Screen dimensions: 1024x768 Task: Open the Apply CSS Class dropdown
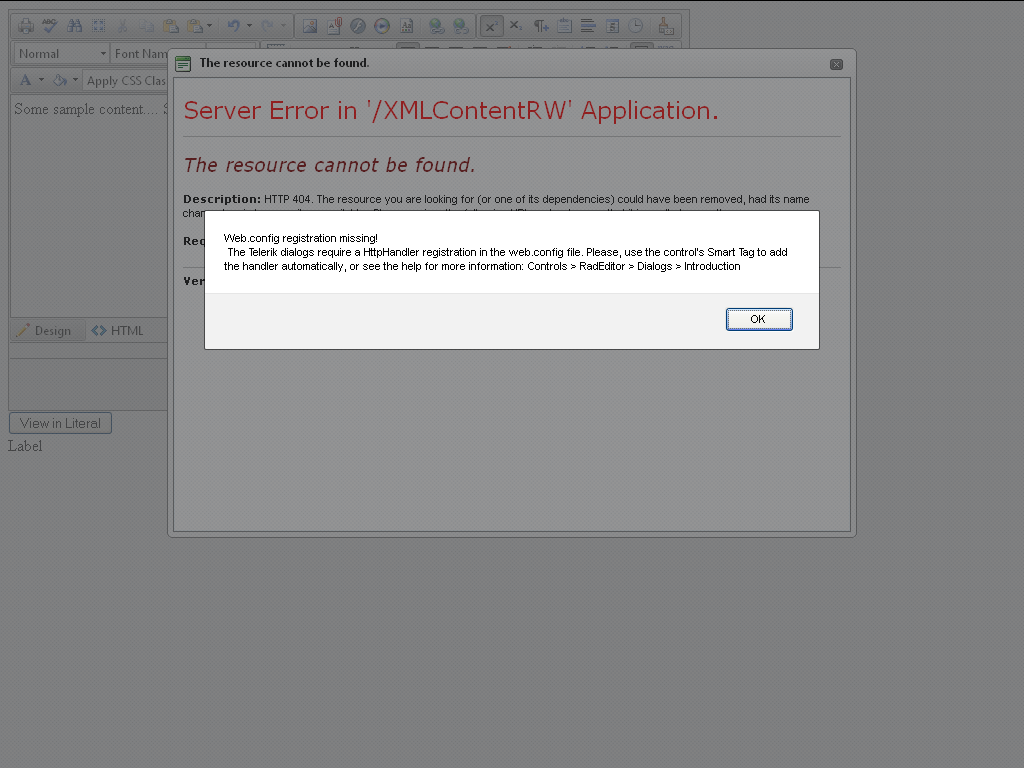click(x=126, y=81)
